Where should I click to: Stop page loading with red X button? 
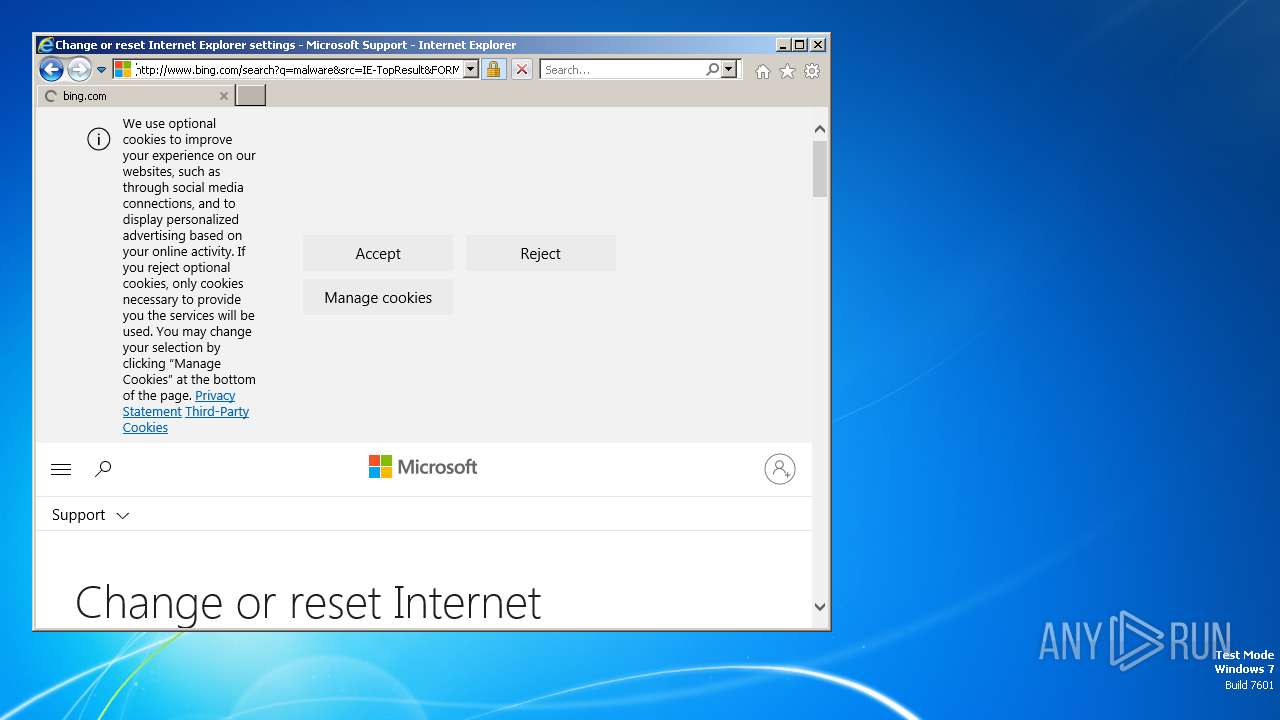pyautogui.click(x=522, y=70)
